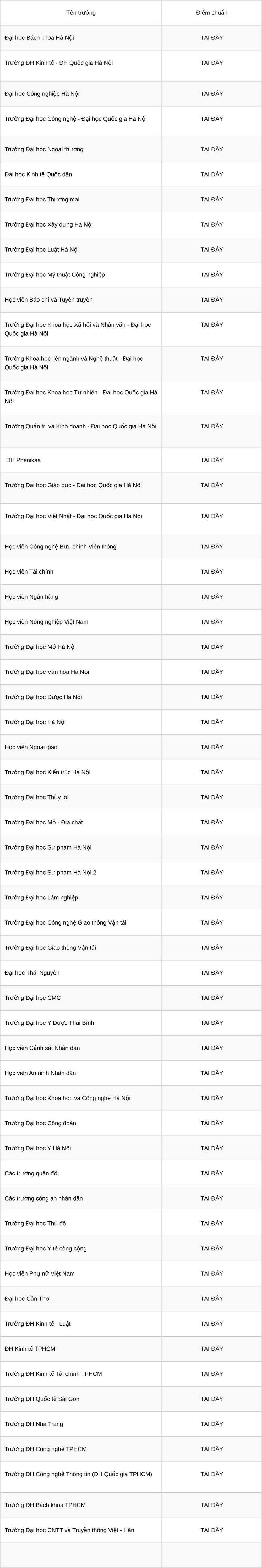The width and height of the screenshot is (262, 1568).
Task: Click TẠI ĐÂY for Đại học Cần Thơ
Action: [211, 1298]
